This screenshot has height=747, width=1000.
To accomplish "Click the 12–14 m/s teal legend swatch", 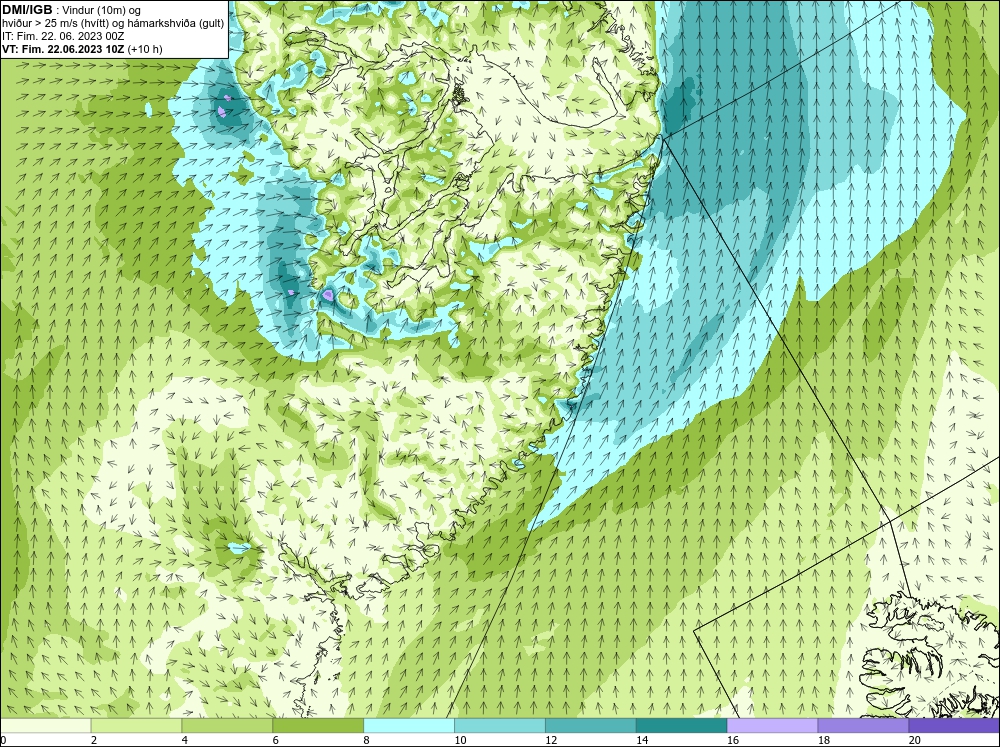I will tap(591, 725).
